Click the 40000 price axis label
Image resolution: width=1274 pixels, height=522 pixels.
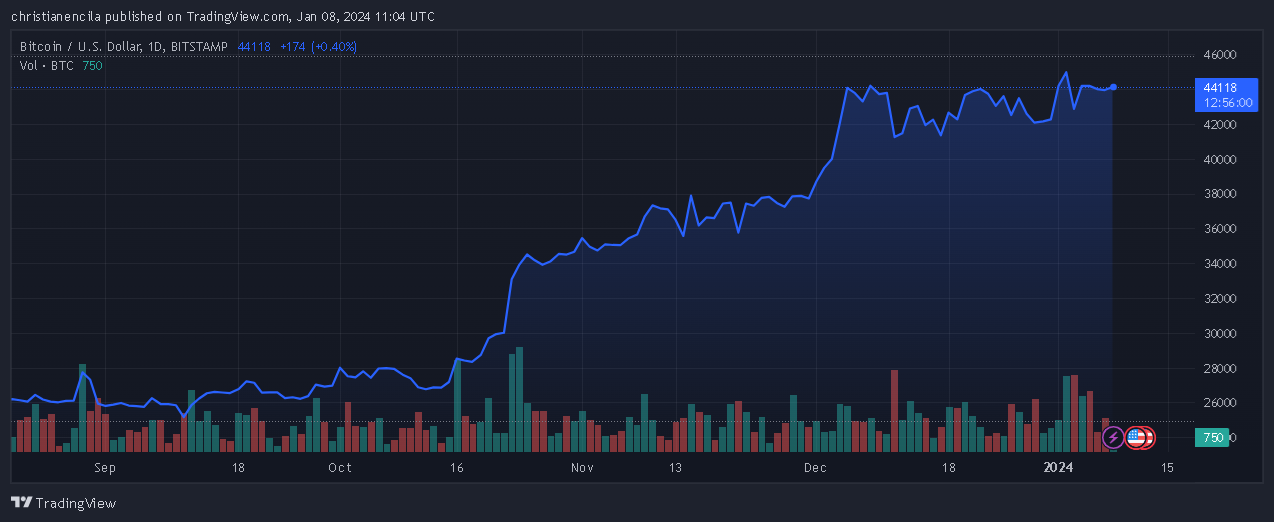tap(1219, 159)
